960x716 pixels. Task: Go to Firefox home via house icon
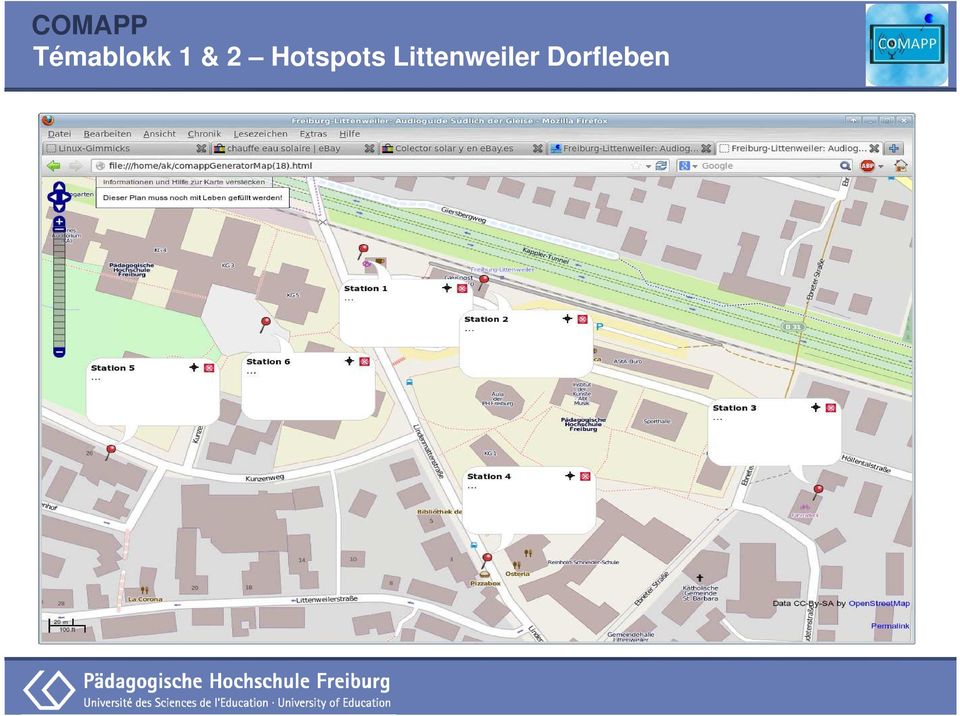coord(900,165)
